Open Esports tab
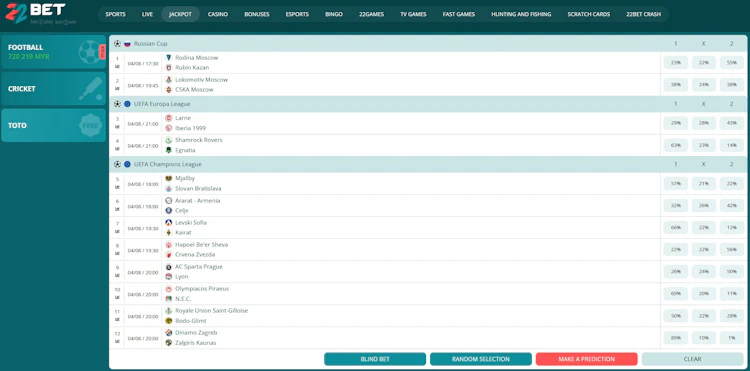Image resolution: width=750 pixels, height=371 pixels. (x=297, y=14)
